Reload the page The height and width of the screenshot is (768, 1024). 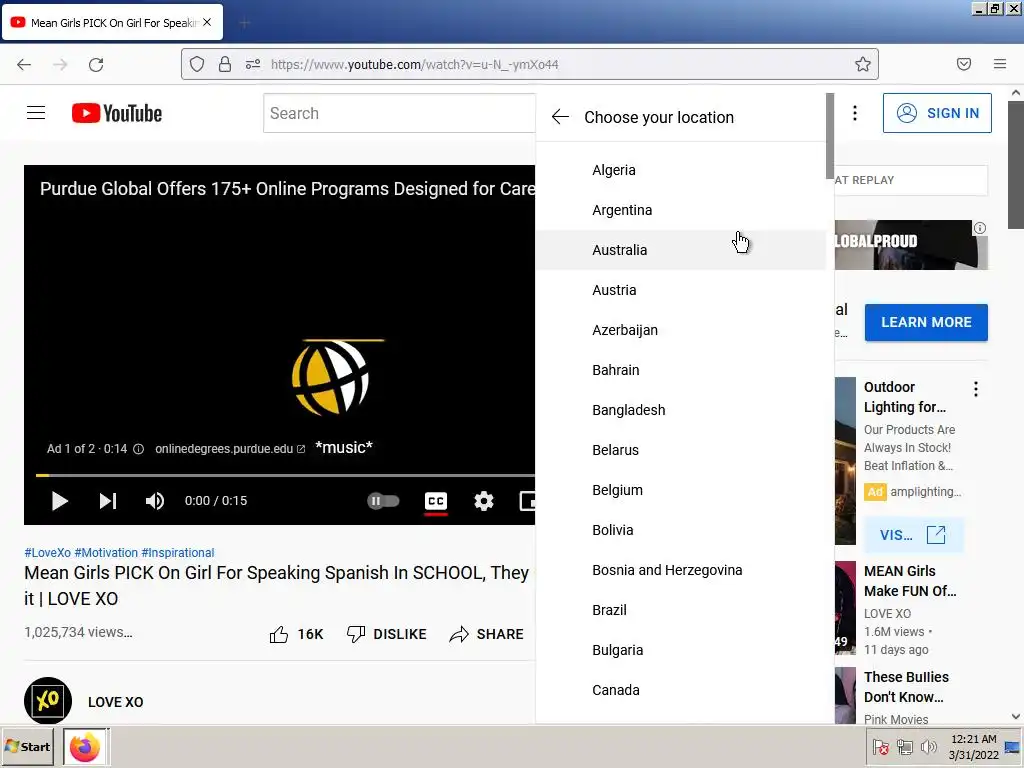[96, 64]
